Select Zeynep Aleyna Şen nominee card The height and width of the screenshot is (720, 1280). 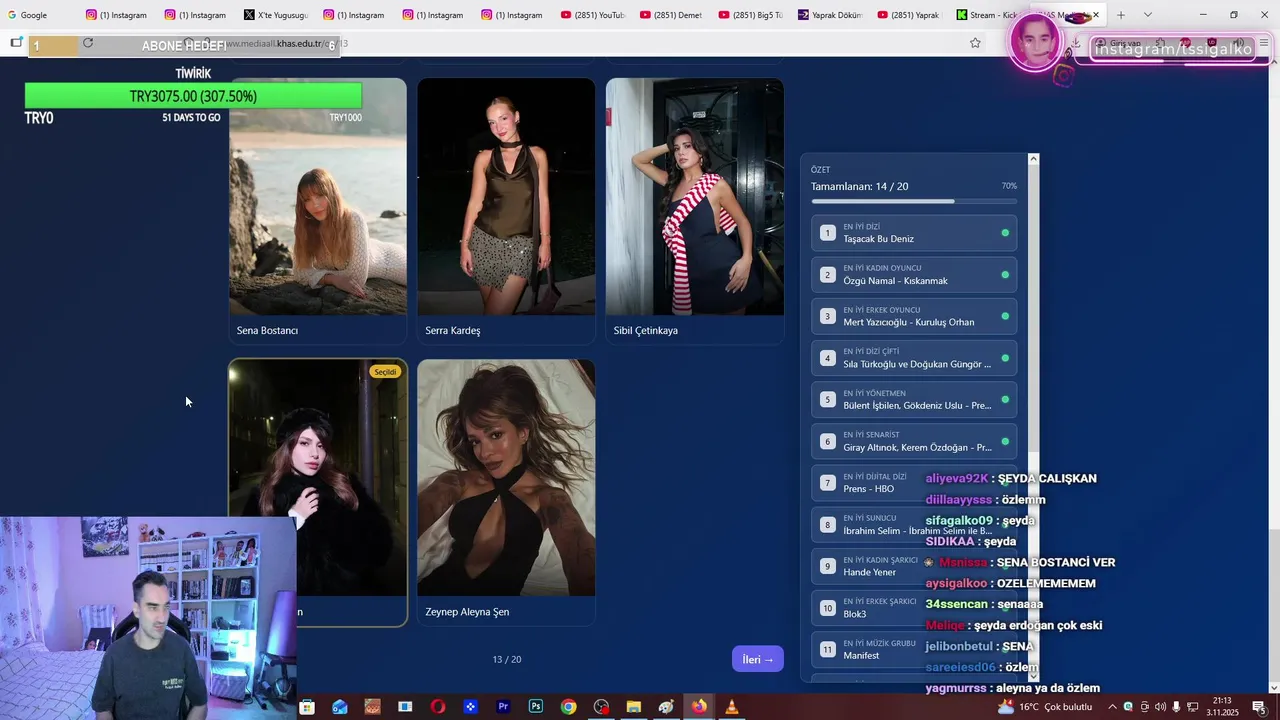pos(506,492)
